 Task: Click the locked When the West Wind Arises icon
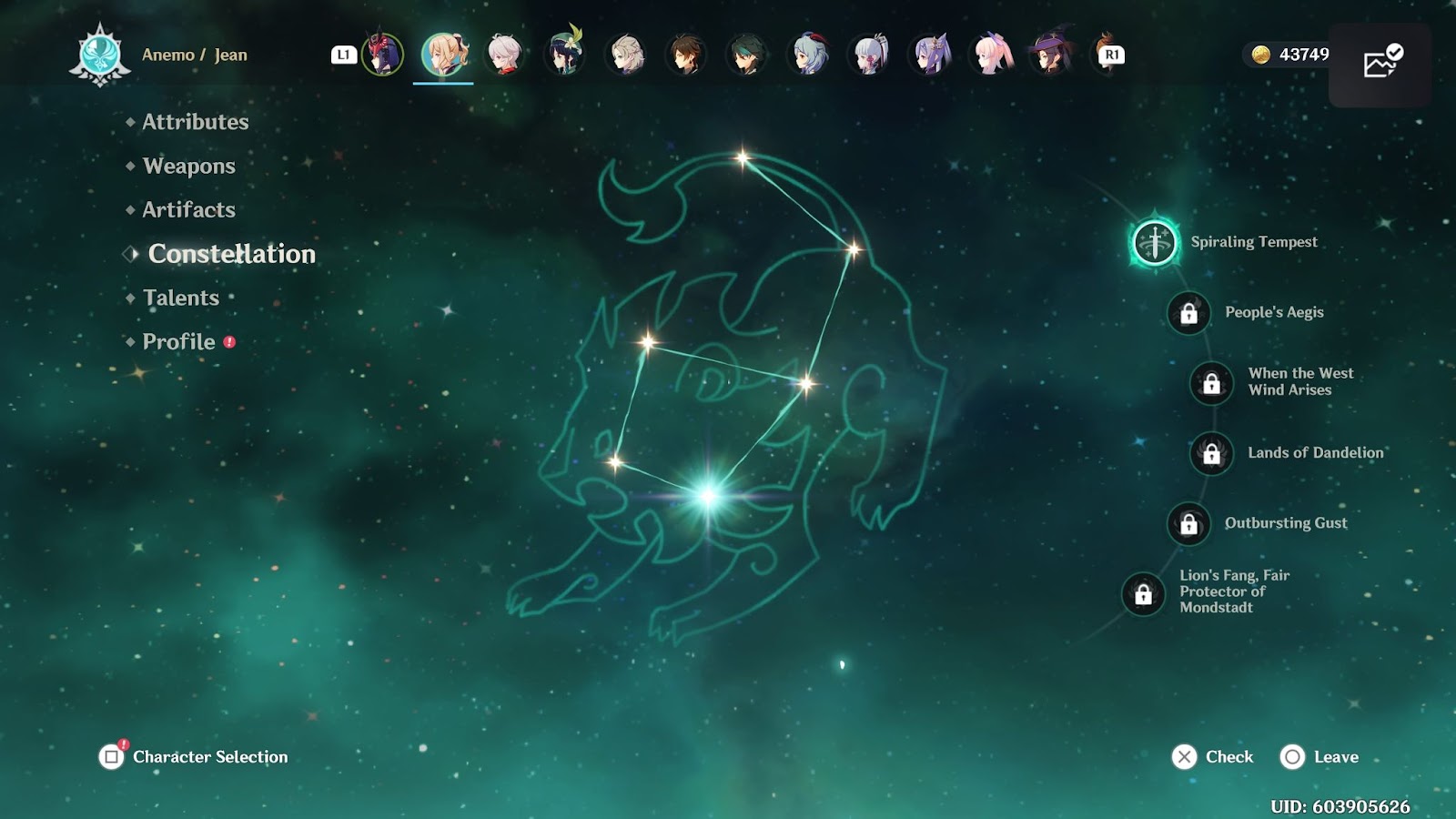[1211, 383]
